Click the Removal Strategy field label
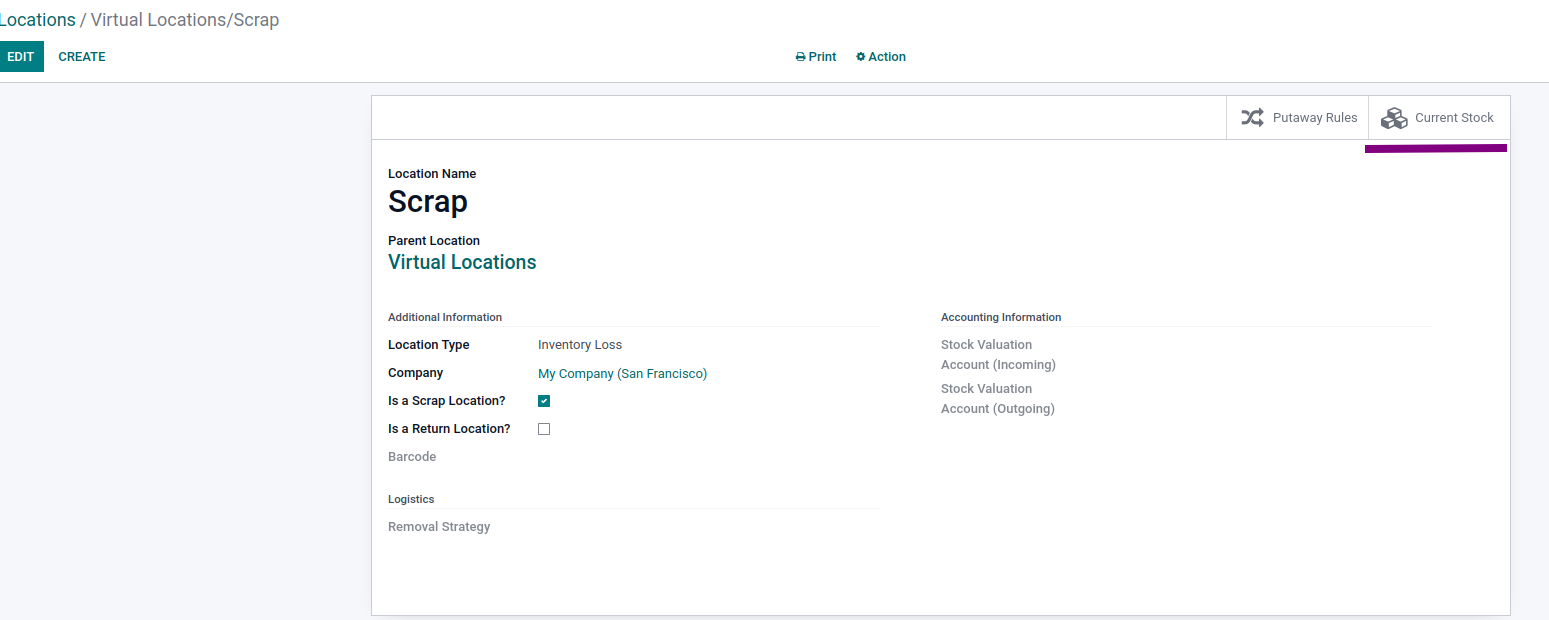 point(439,527)
